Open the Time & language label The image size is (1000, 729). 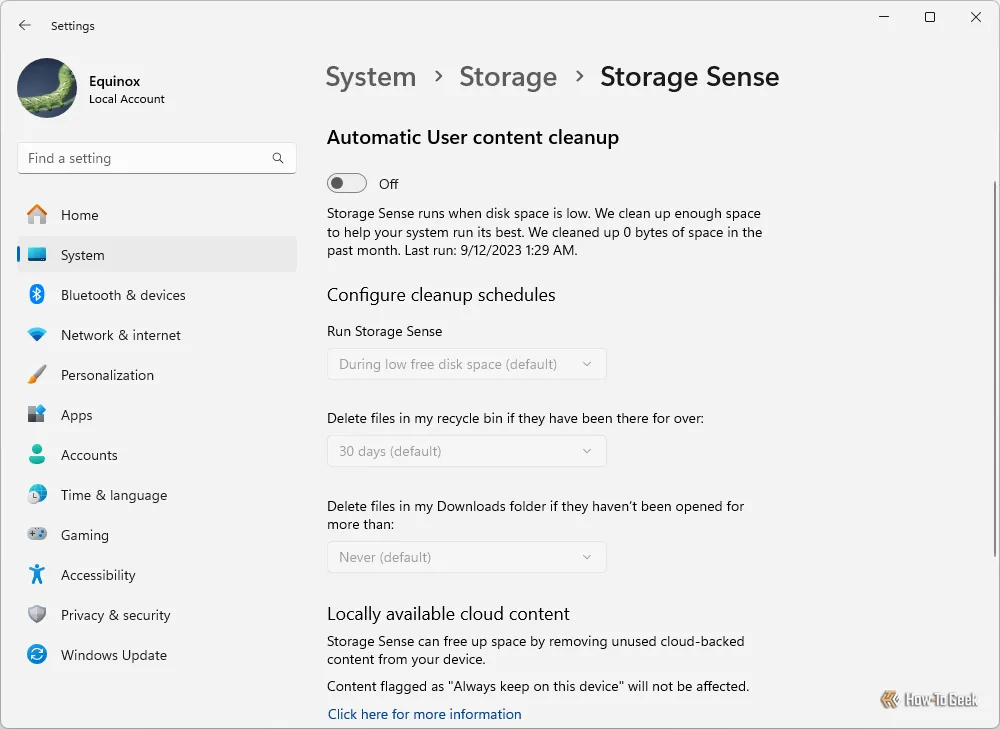(x=114, y=496)
